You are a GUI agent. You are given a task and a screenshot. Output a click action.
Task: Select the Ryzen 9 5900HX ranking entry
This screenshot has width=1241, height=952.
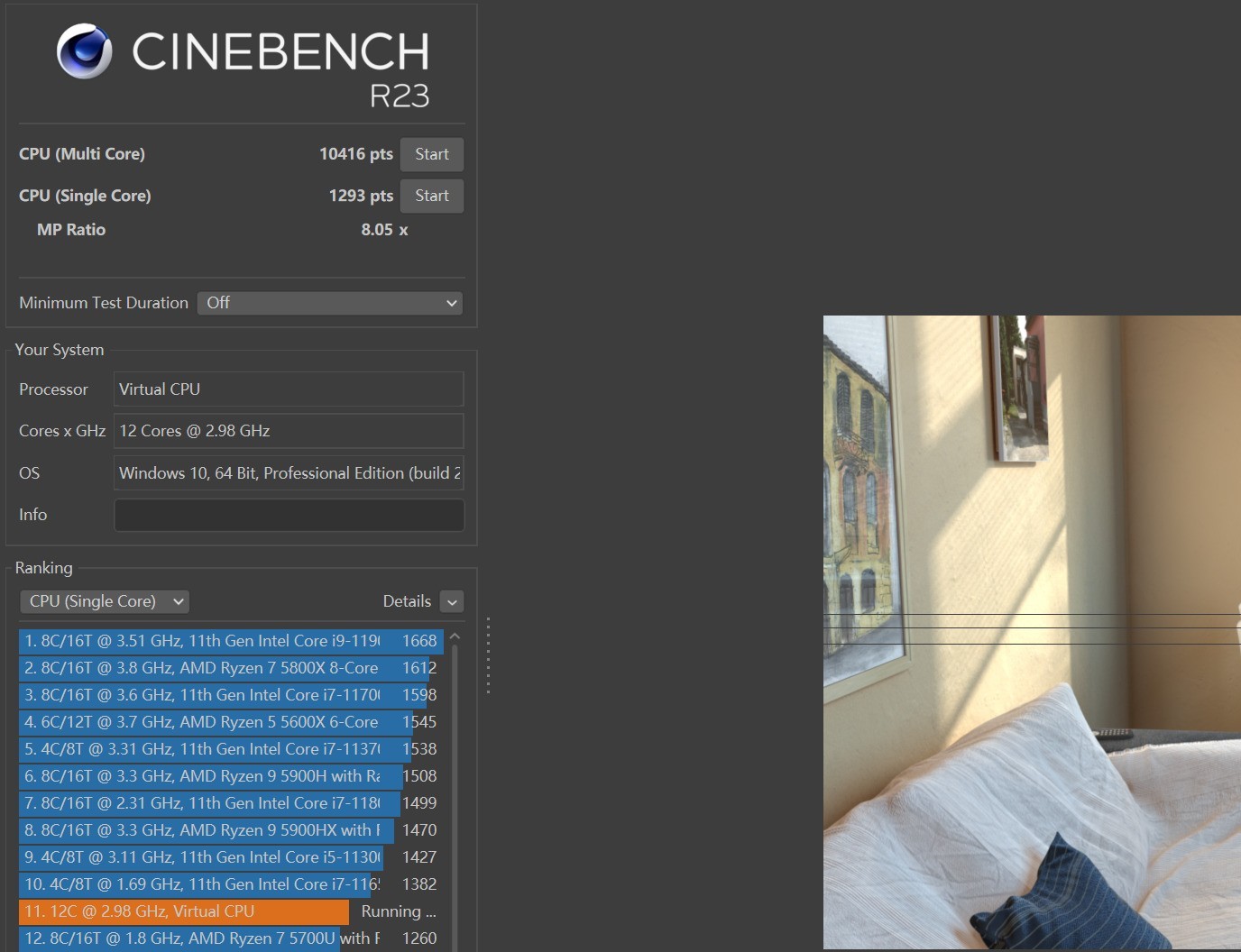230,830
